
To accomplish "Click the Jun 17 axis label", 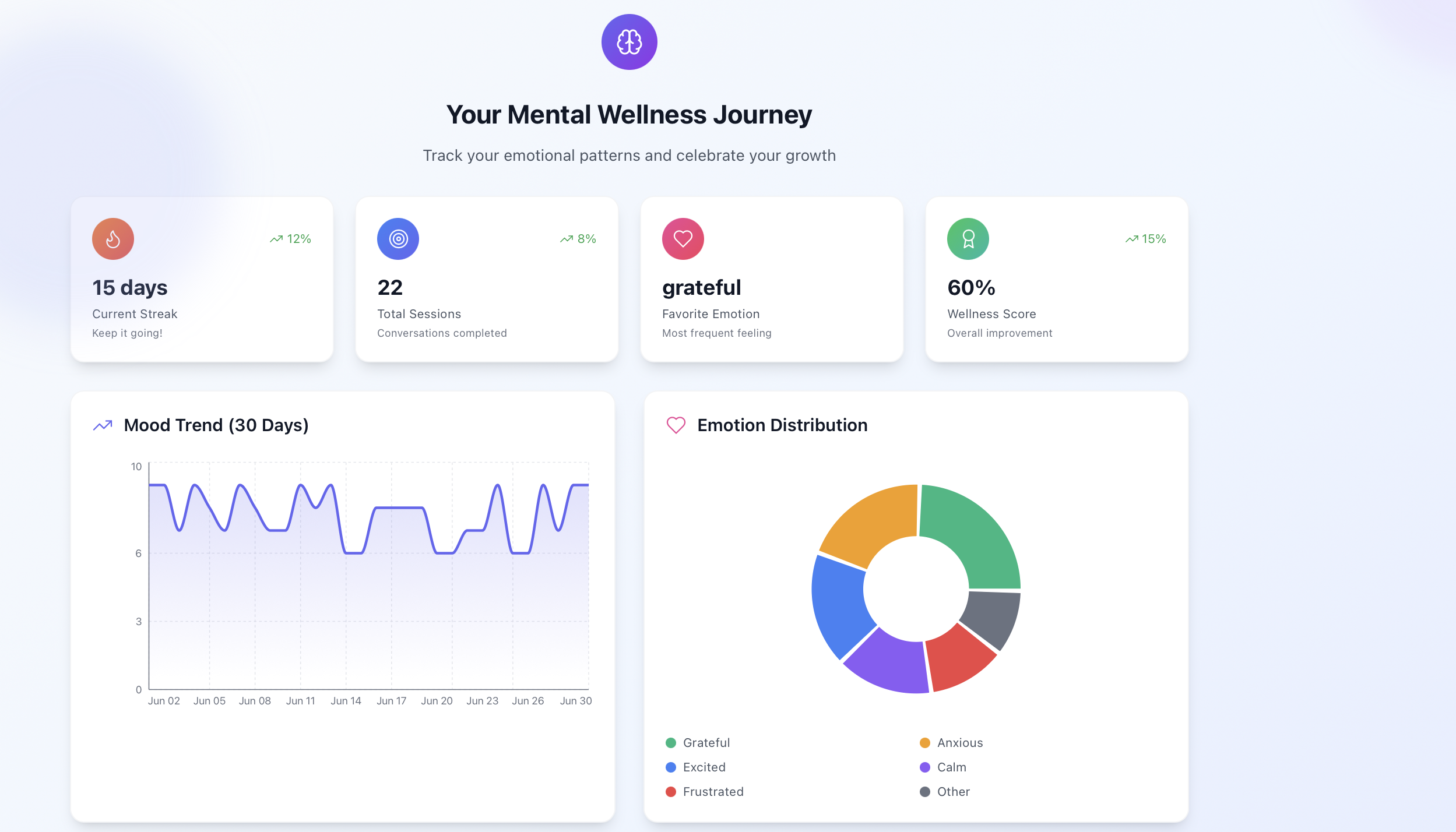I will point(392,701).
